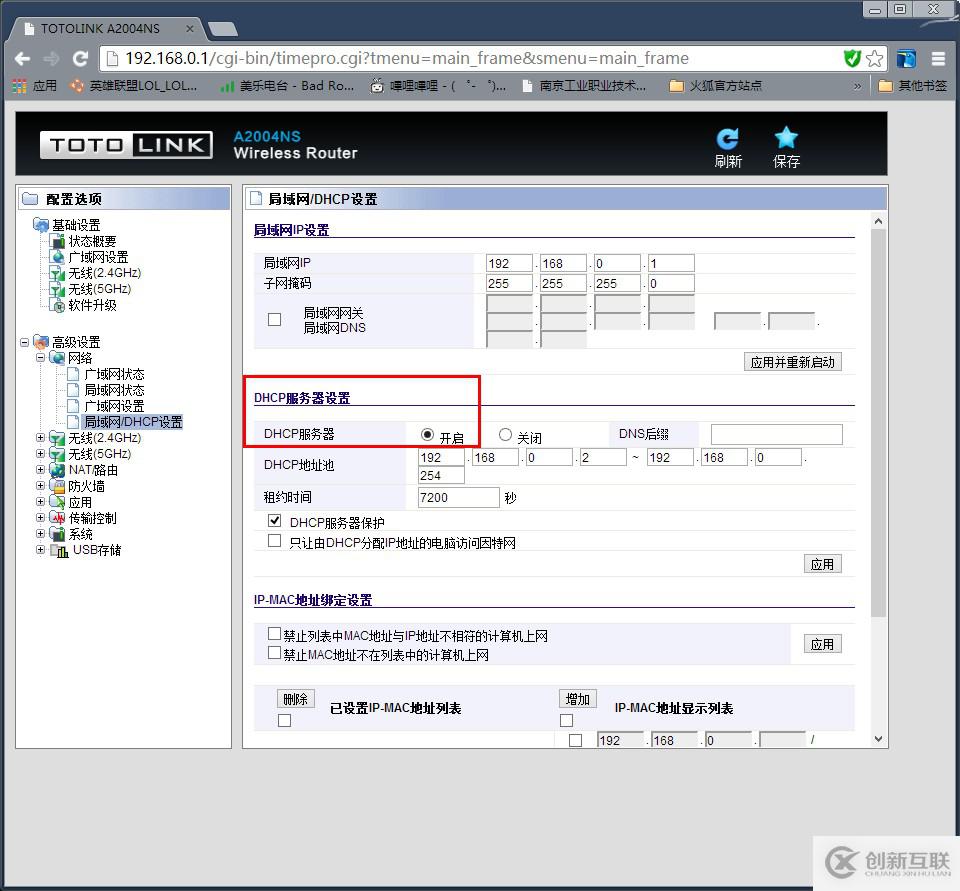
Task: Open 应用 apps shortcut in bookmarks bar
Action: pyautogui.click(x=35, y=86)
